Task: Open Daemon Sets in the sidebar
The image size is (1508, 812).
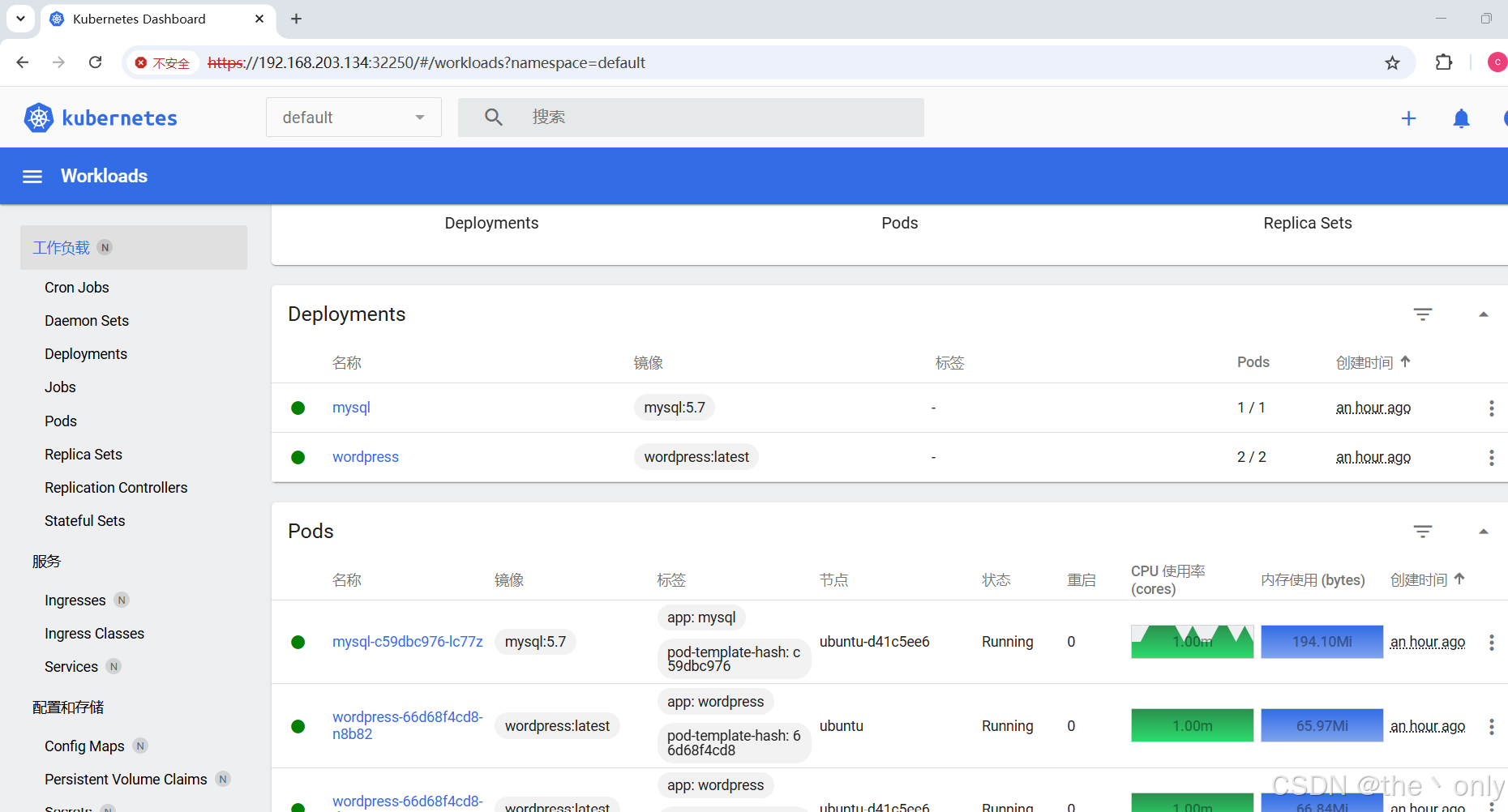Action: (87, 321)
